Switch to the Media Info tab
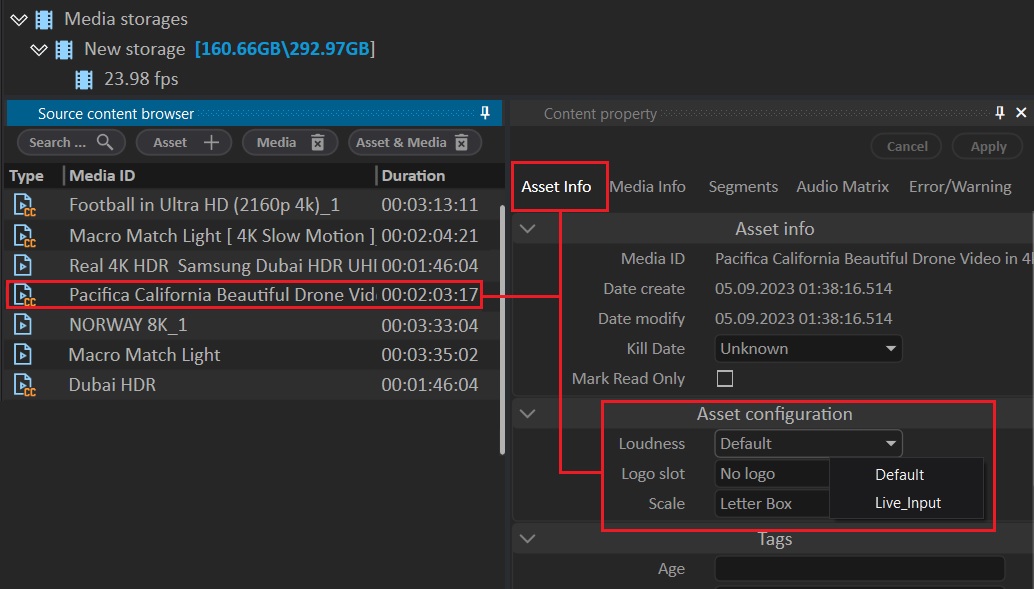Screen dimensions: 1034x589 [x=648, y=187]
